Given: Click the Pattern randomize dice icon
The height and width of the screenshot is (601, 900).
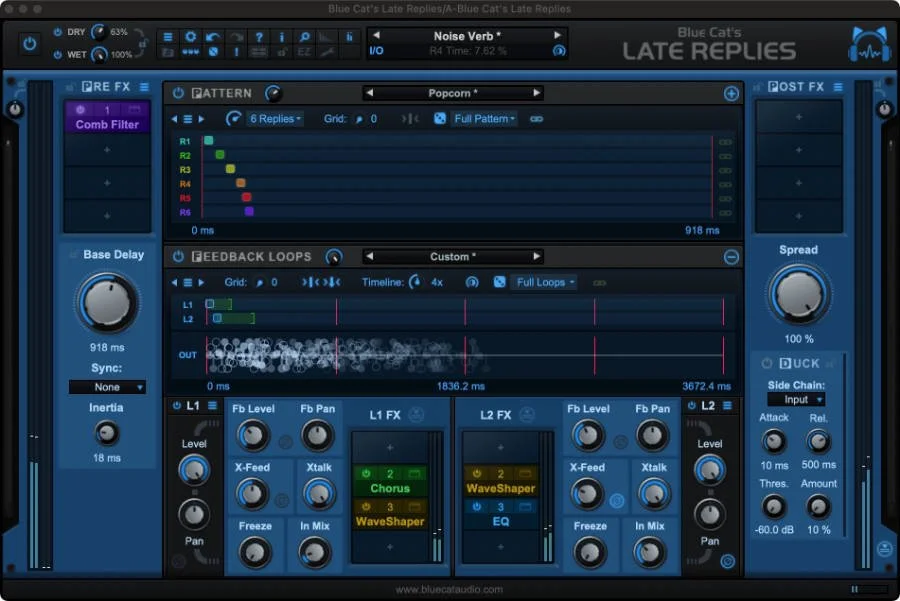Looking at the screenshot, I should point(440,119).
